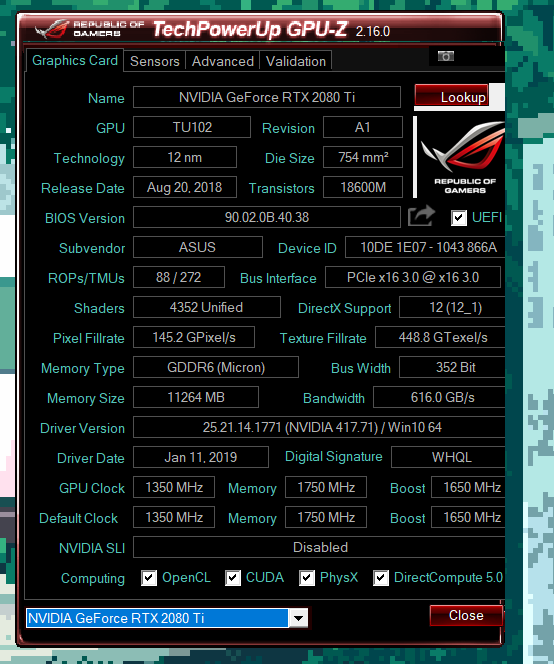Click the DirectX Support value 12 (12_1)

[452, 307]
